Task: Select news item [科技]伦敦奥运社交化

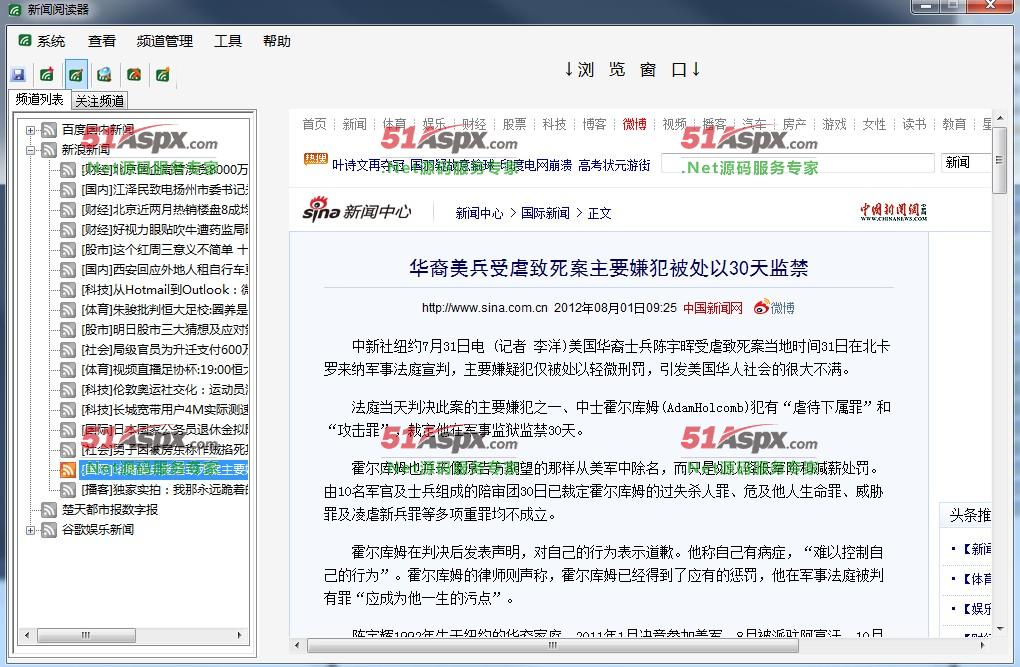Action: pos(165,390)
